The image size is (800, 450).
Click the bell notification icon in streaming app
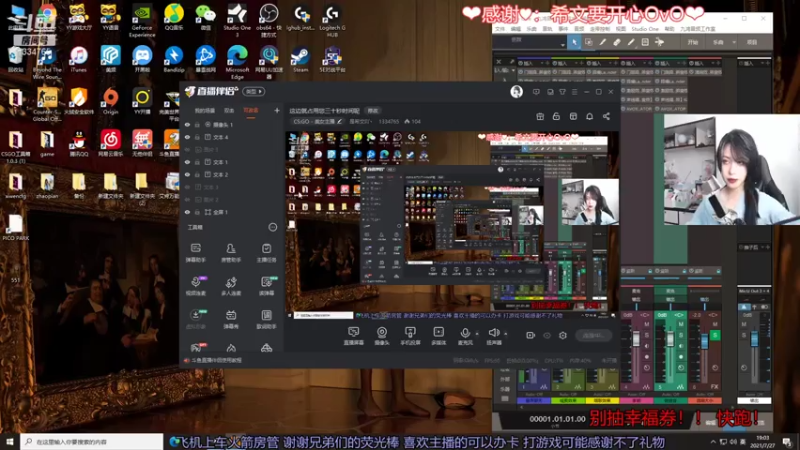pyautogui.click(x=589, y=116)
